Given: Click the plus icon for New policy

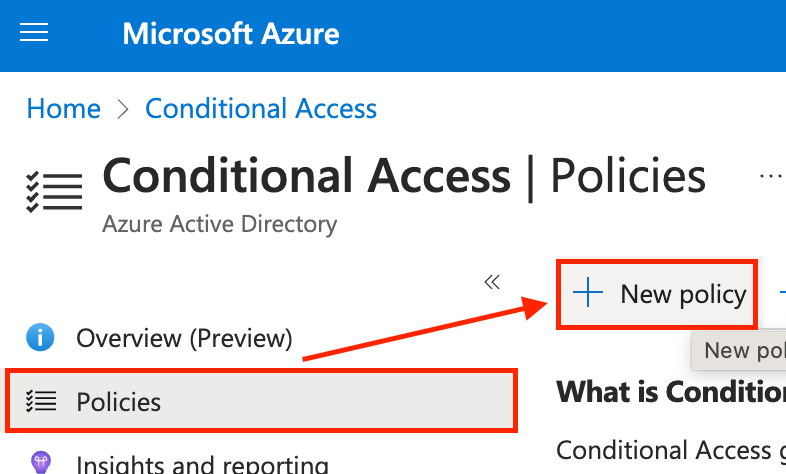Looking at the screenshot, I should click(x=588, y=293).
